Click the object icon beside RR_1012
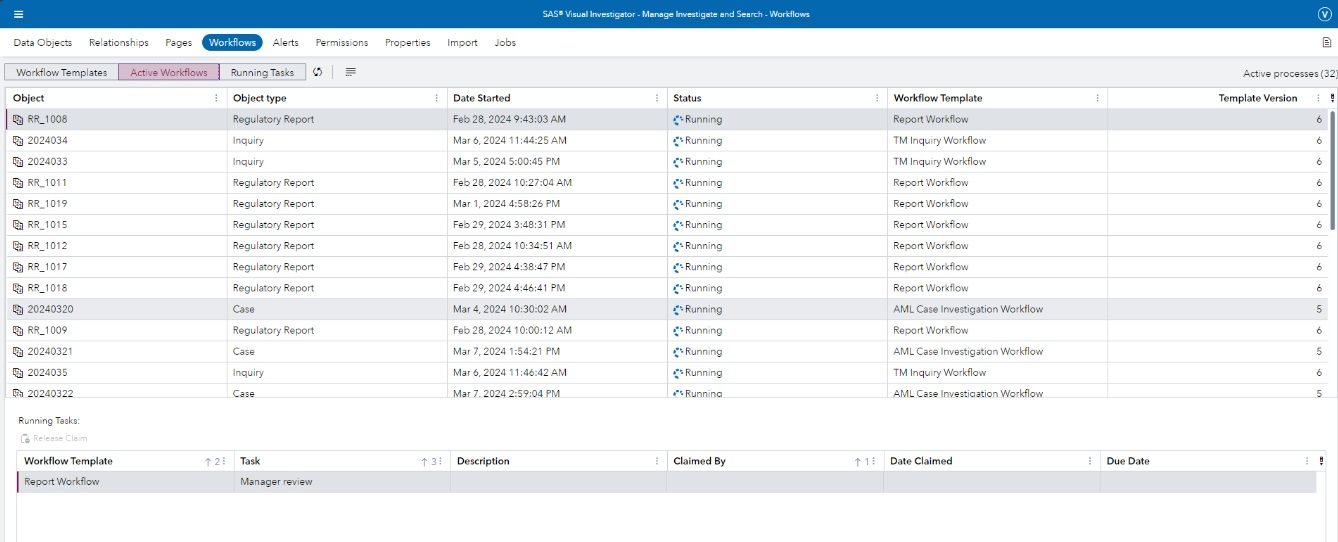1338x542 pixels. point(18,245)
